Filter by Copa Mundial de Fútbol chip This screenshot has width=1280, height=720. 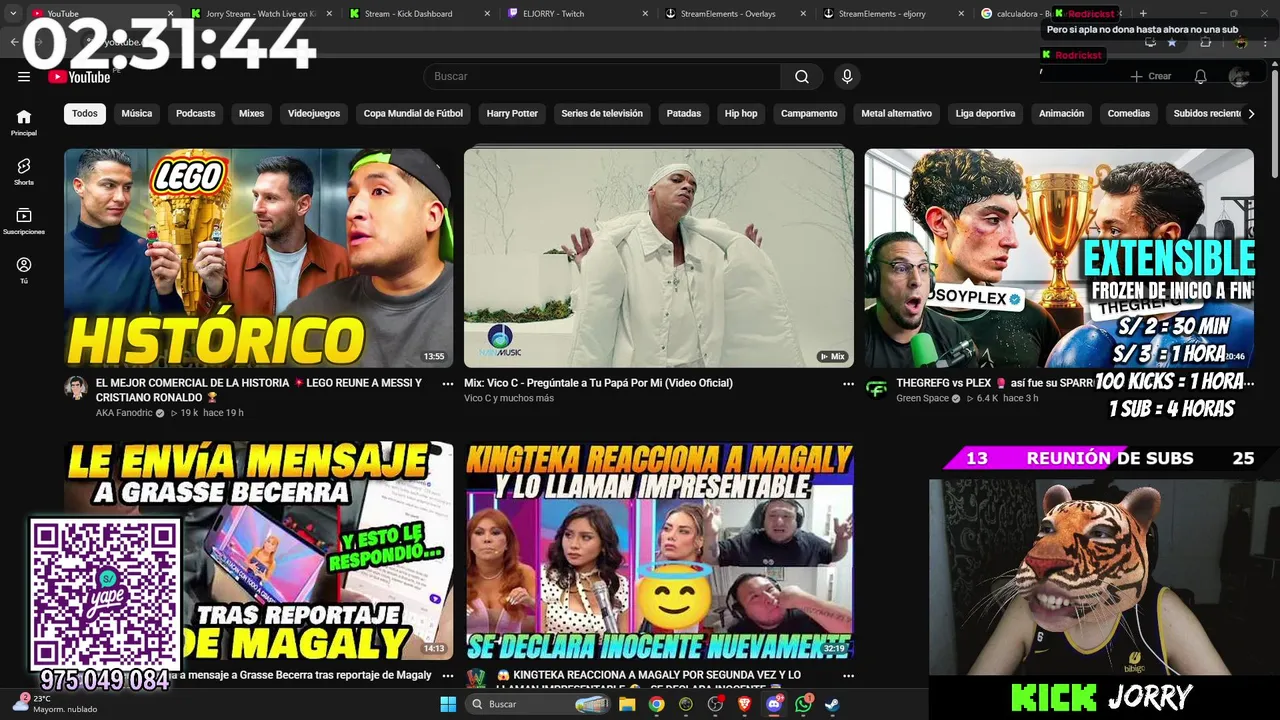(413, 114)
